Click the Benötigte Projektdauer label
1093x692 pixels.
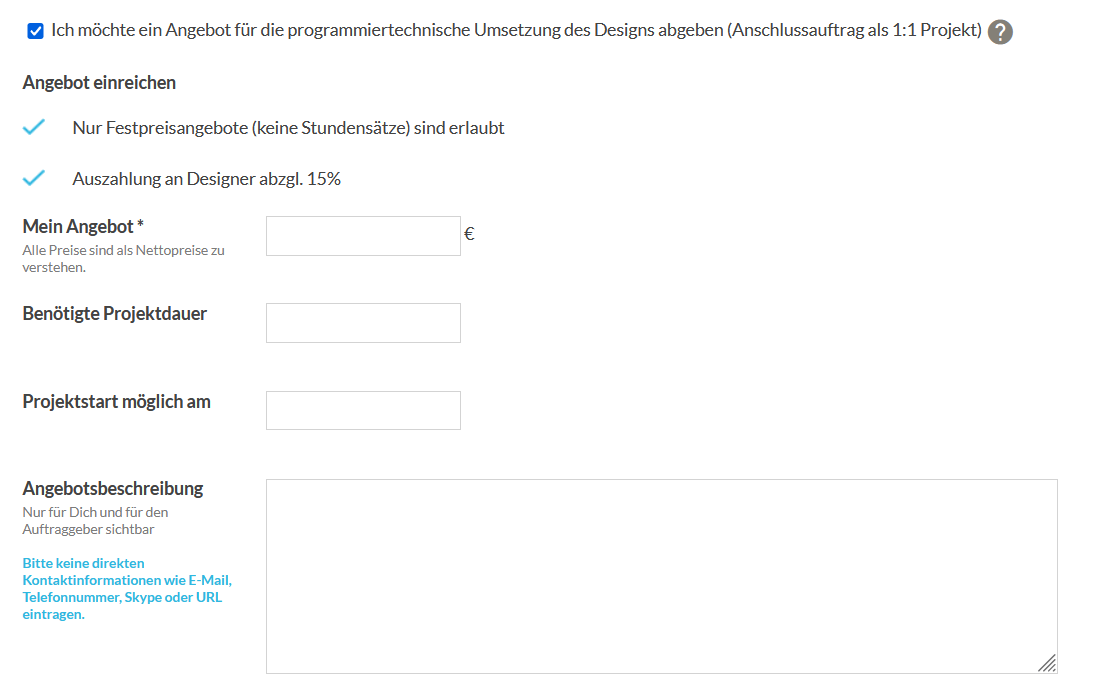click(114, 314)
